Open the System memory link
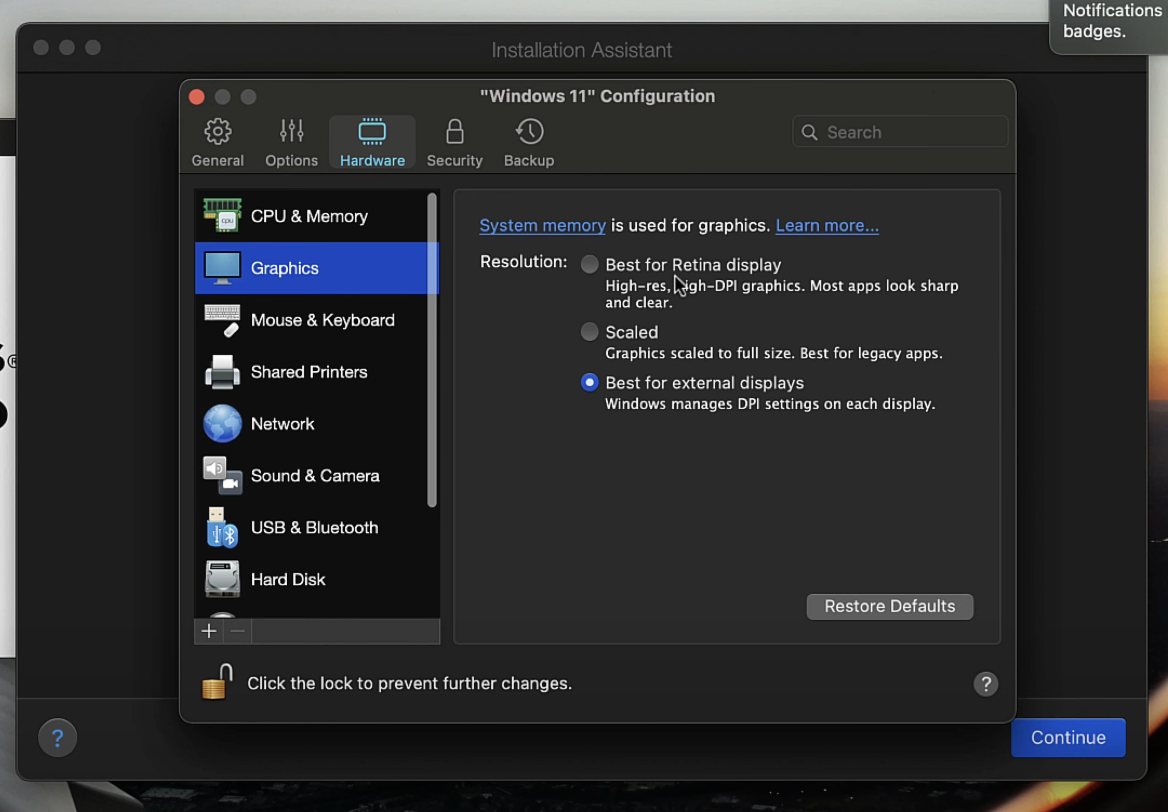Screen dimensions: 1168x812 pyautogui.click(x=542, y=226)
